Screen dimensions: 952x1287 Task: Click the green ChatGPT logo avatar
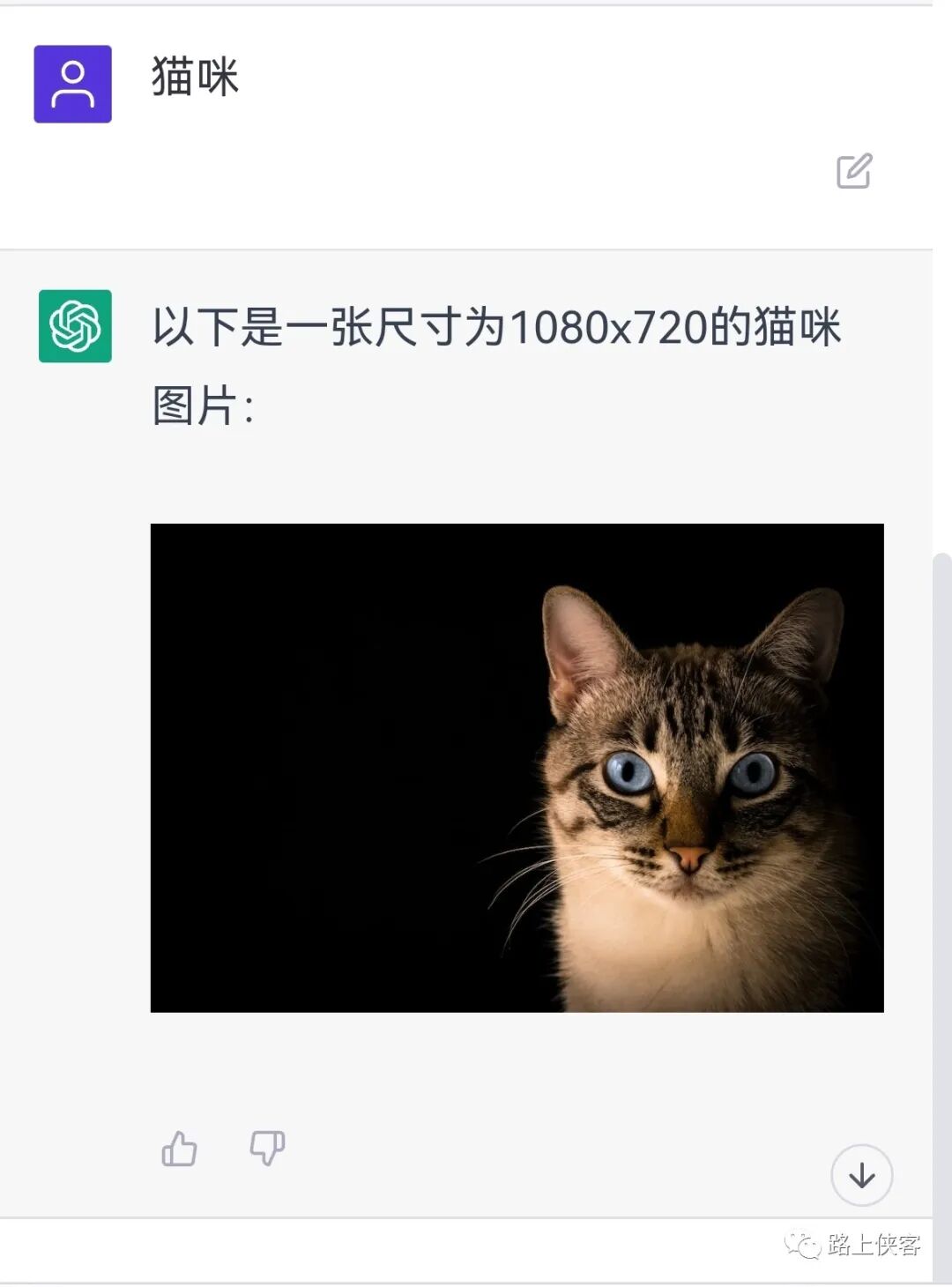pos(75,326)
